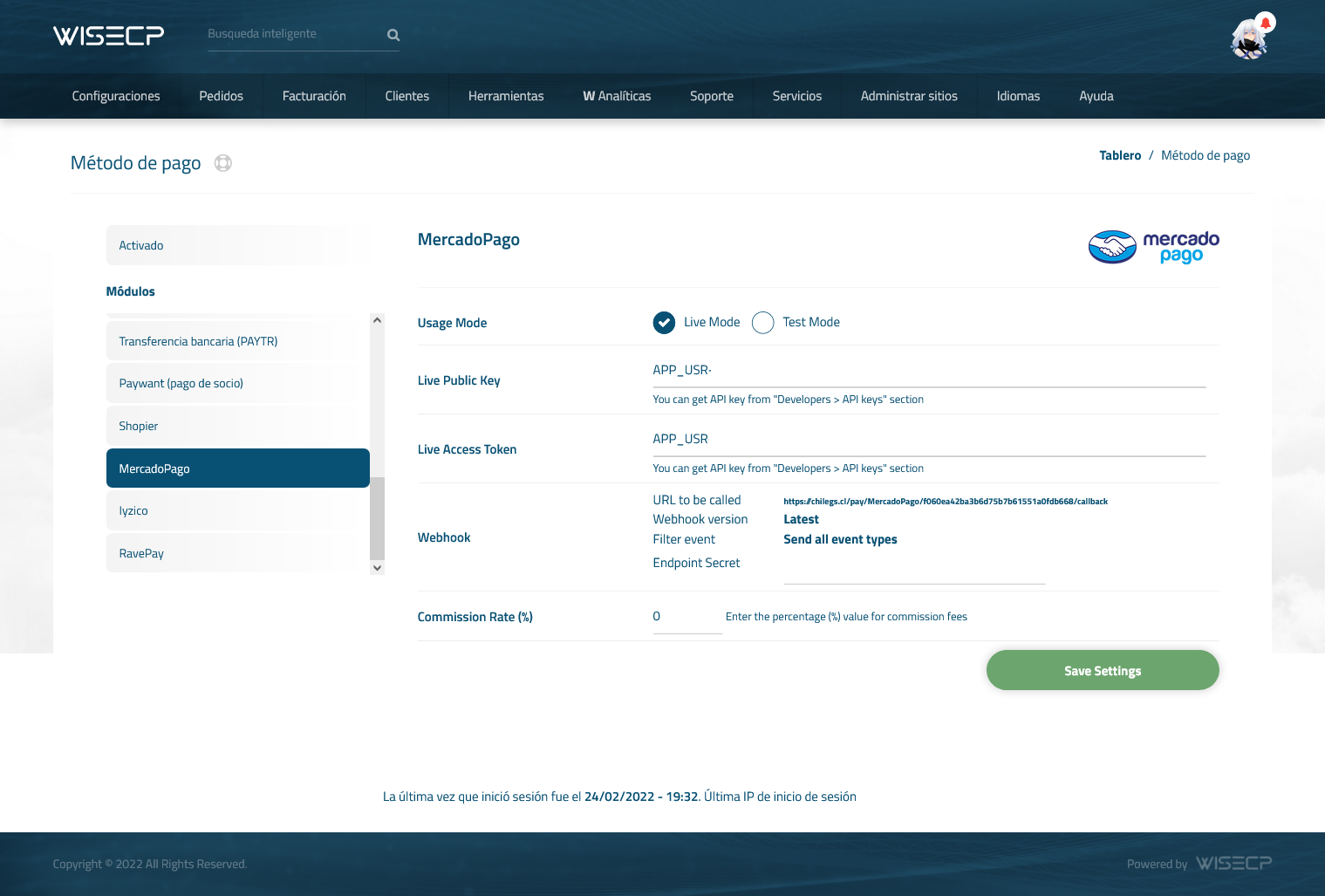The image size is (1325, 896).
Task: Click the Save Settings button
Action: click(x=1103, y=670)
